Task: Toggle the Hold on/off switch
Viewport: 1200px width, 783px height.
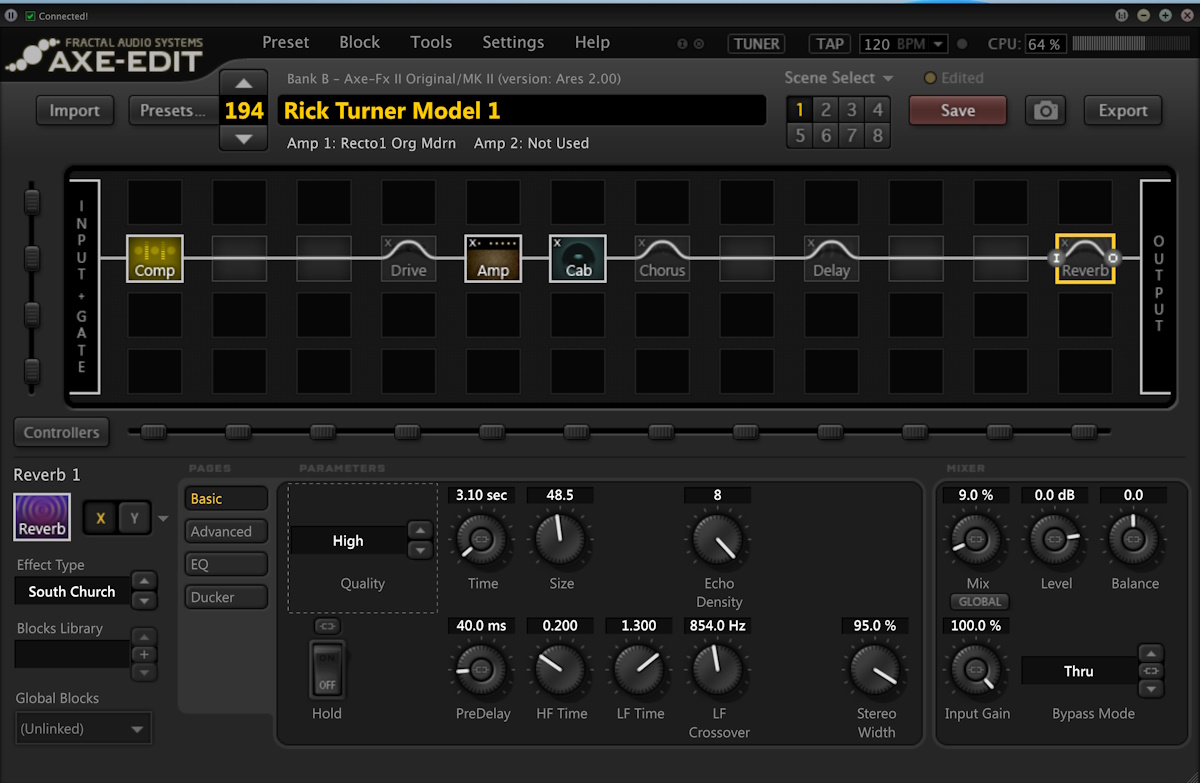Action: click(326, 670)
